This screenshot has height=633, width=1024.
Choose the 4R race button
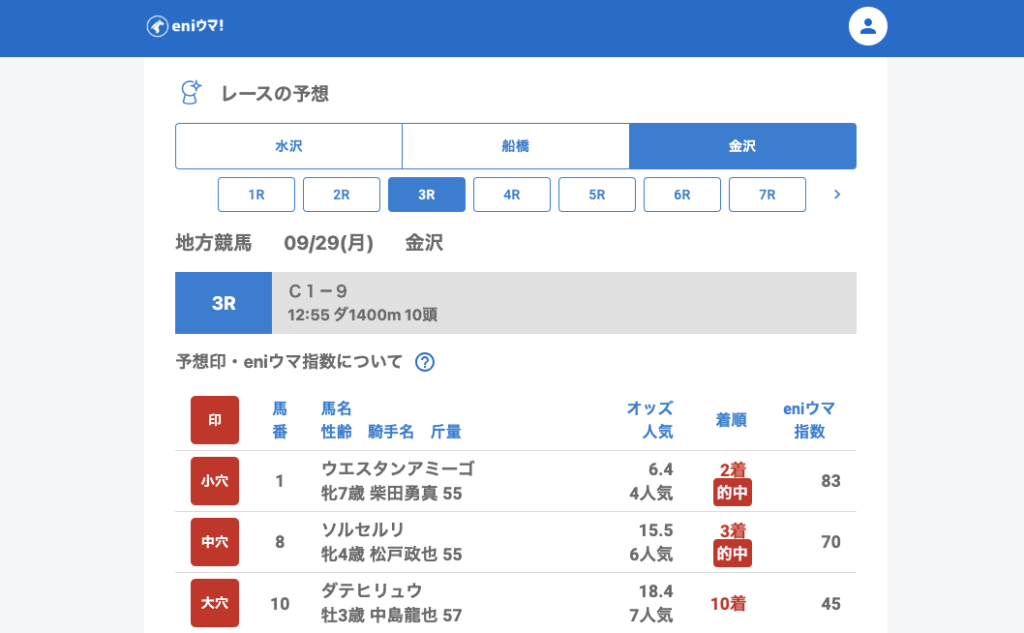(512, 195)
